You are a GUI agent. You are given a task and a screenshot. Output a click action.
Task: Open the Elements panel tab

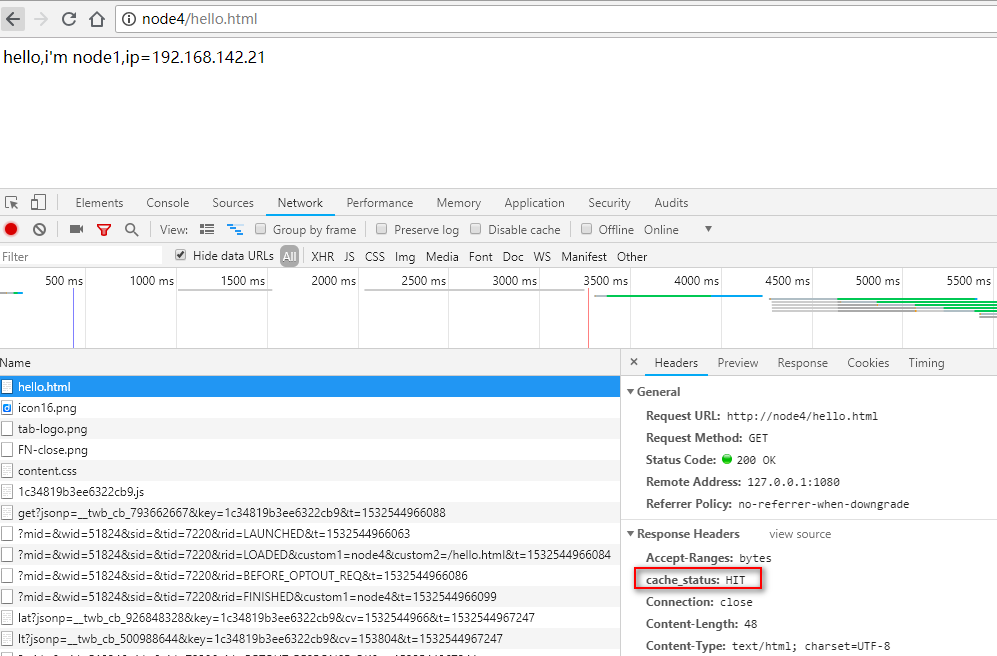(x=99, y=203)
